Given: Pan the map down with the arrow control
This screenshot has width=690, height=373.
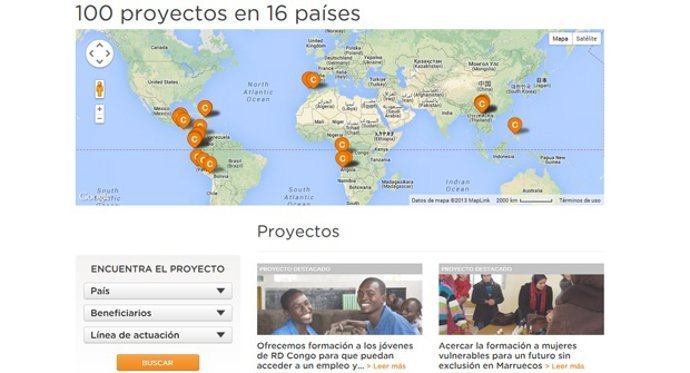Looking at the screenshot, I should point(99,62).
